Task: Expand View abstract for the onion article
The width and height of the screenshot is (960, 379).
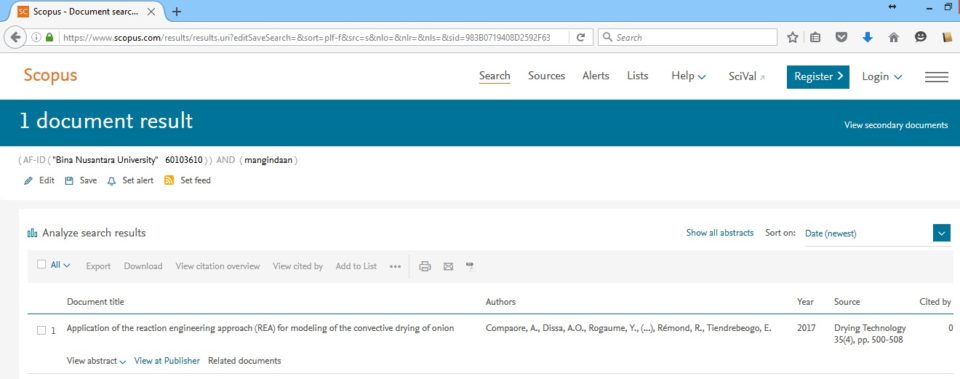Action: pyautogui.click(x=97, y=361)
